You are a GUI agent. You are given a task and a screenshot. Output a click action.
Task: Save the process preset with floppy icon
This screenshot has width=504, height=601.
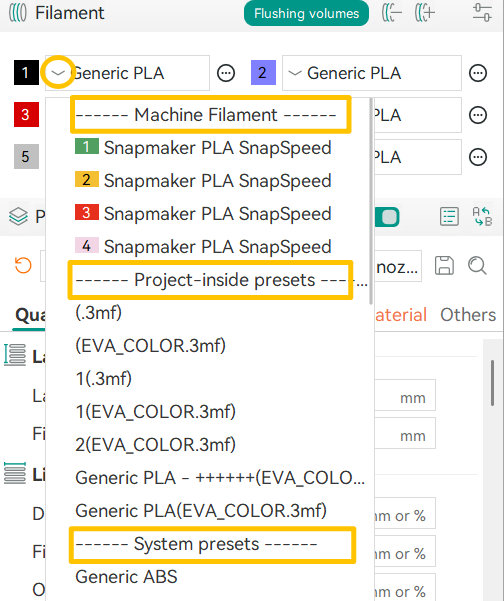click(x=444, y=266)
